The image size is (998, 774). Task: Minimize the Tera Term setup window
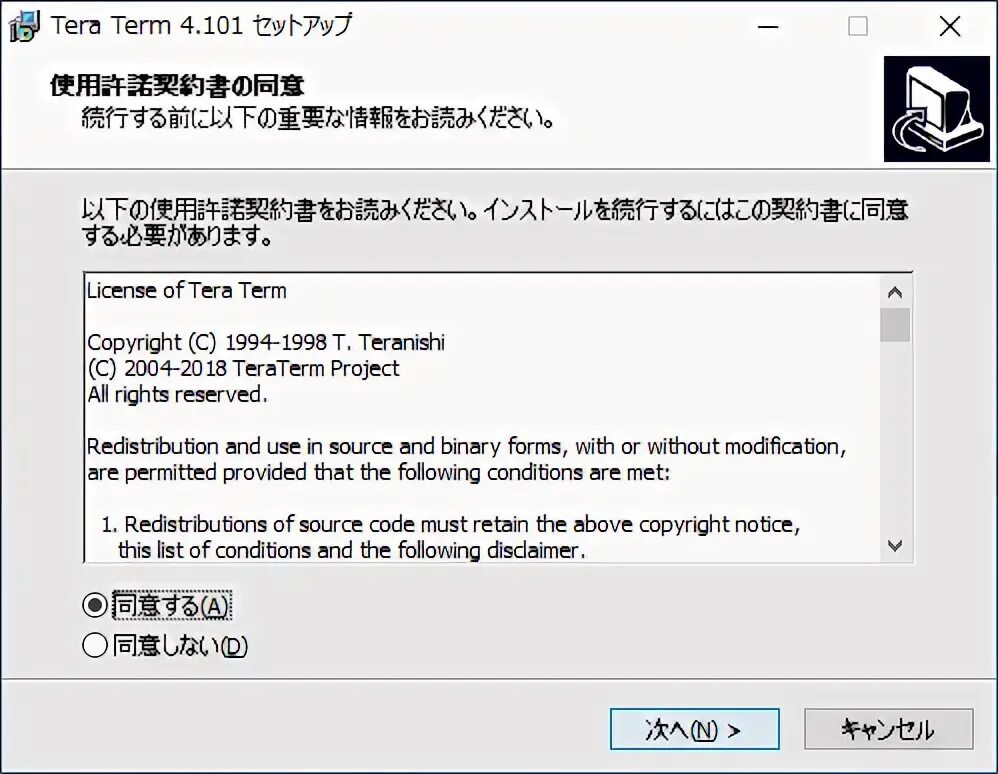[768, 27]
